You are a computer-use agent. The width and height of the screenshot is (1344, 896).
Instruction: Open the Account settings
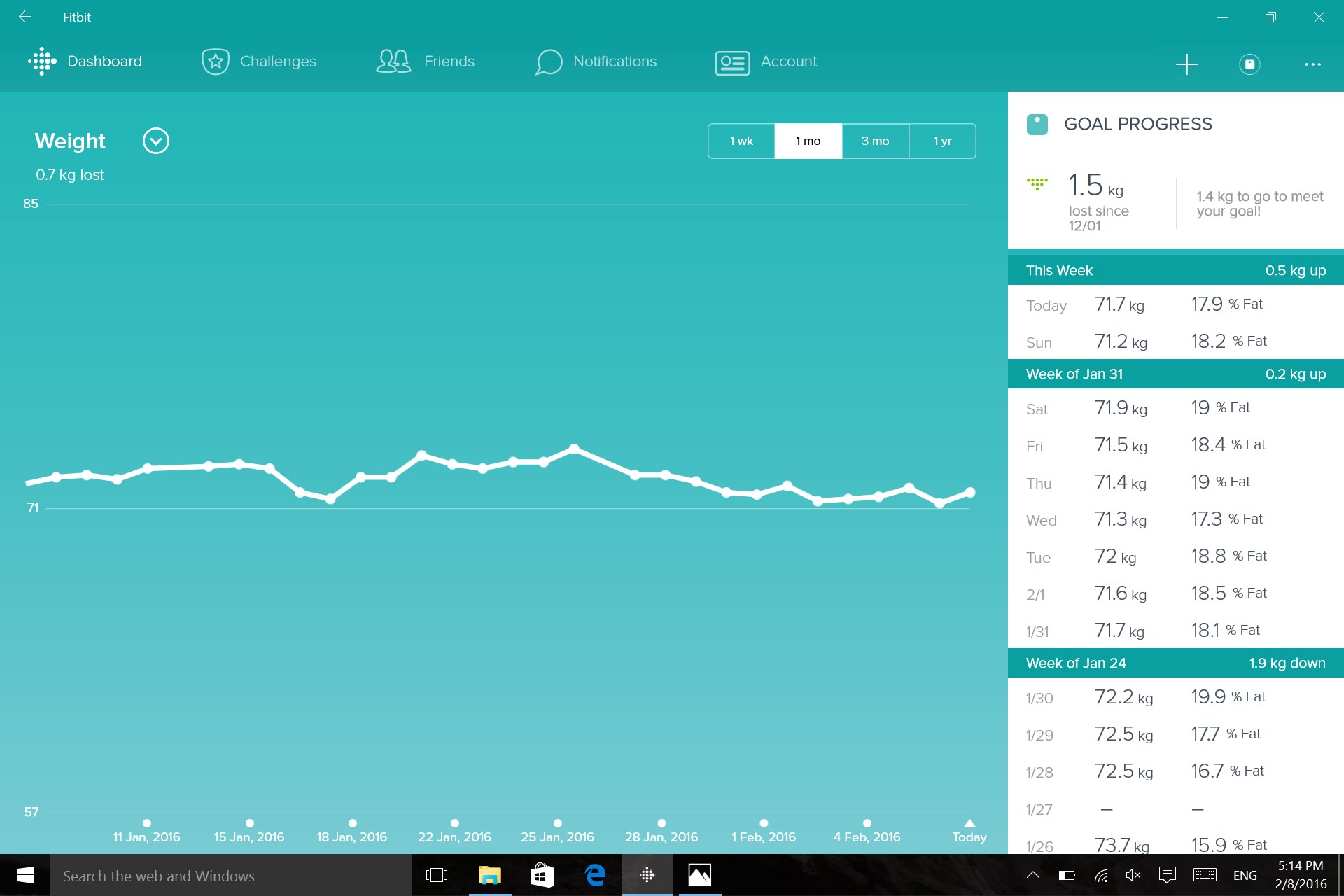tap(766, 61)
